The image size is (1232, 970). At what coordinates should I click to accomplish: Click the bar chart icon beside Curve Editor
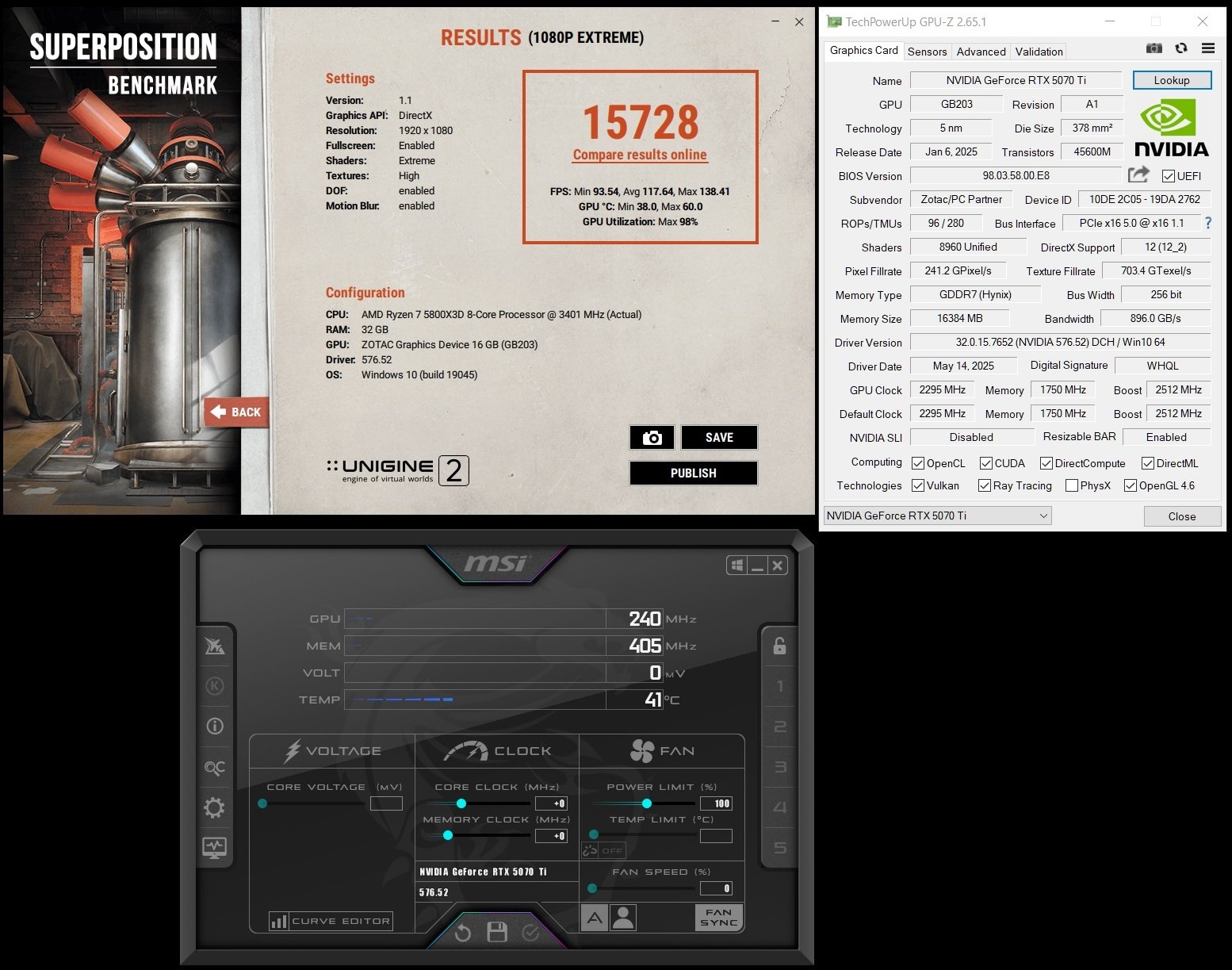coord(278,921)
